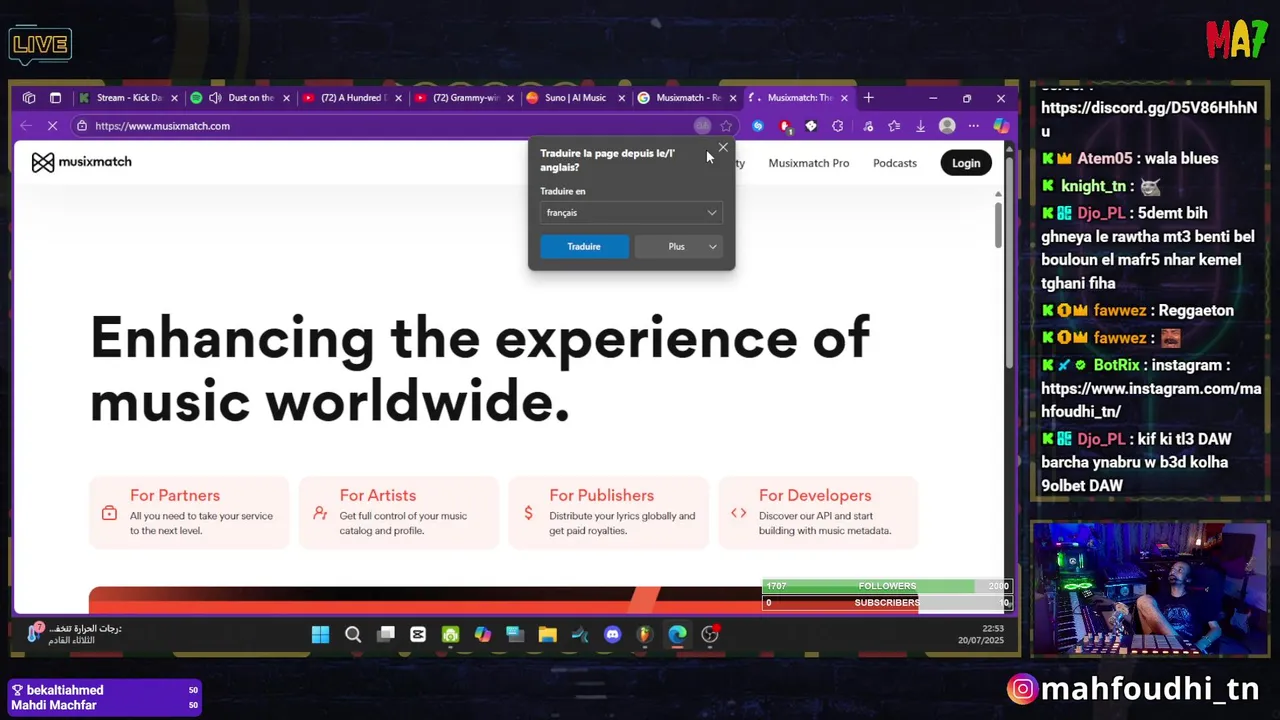Open Discord from the taskbar
This screenshot has width=1280, height=720.
tap(612, 634)
